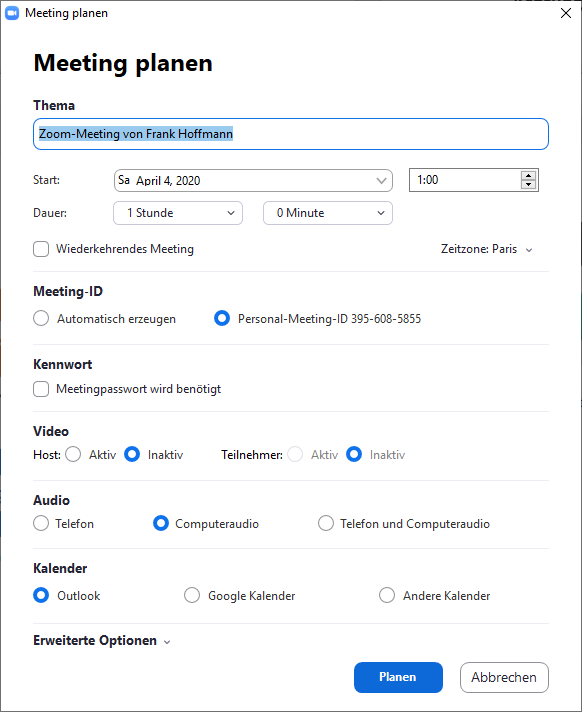Select Google Kalender as calendar
This screenshot has height=712, width=582.
tap(192, 595)
